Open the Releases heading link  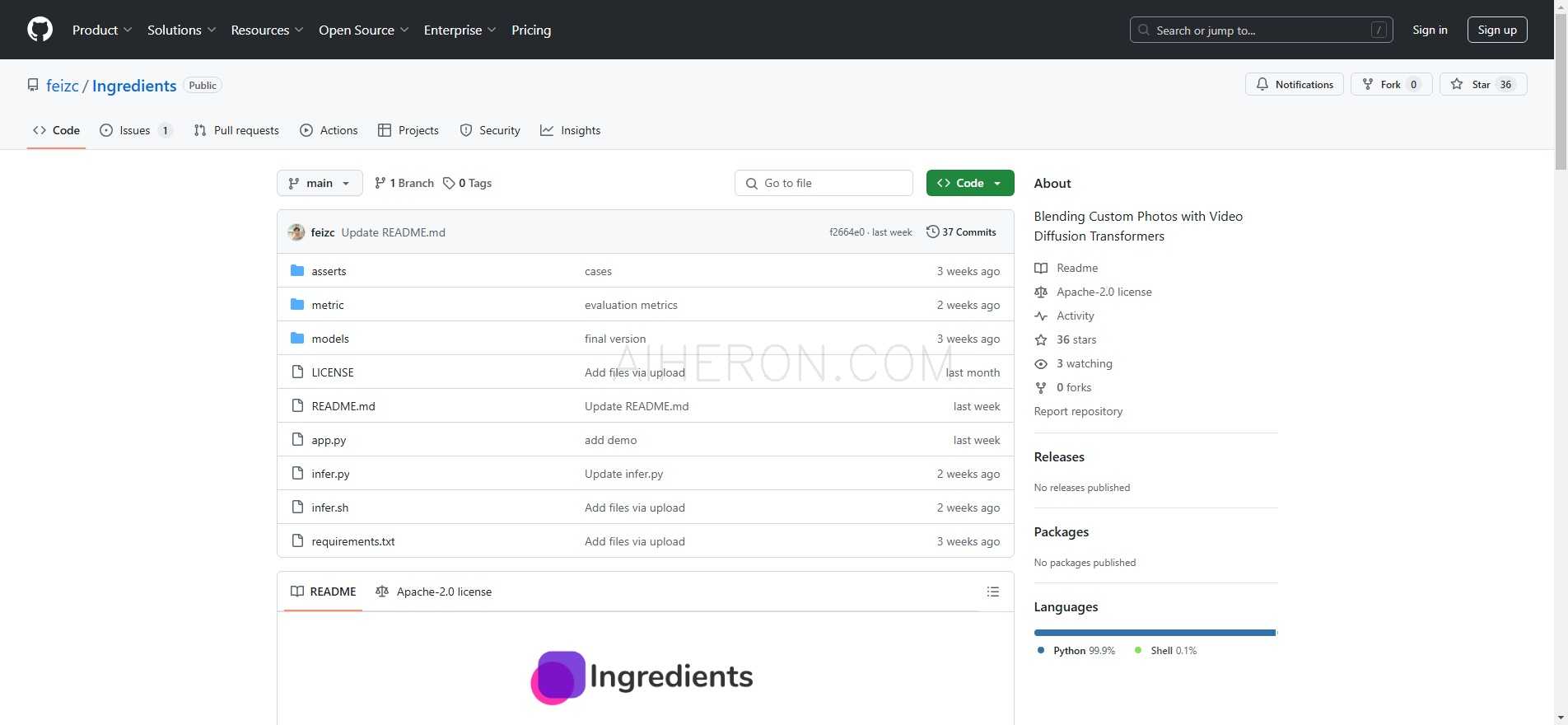point(1059,456)
